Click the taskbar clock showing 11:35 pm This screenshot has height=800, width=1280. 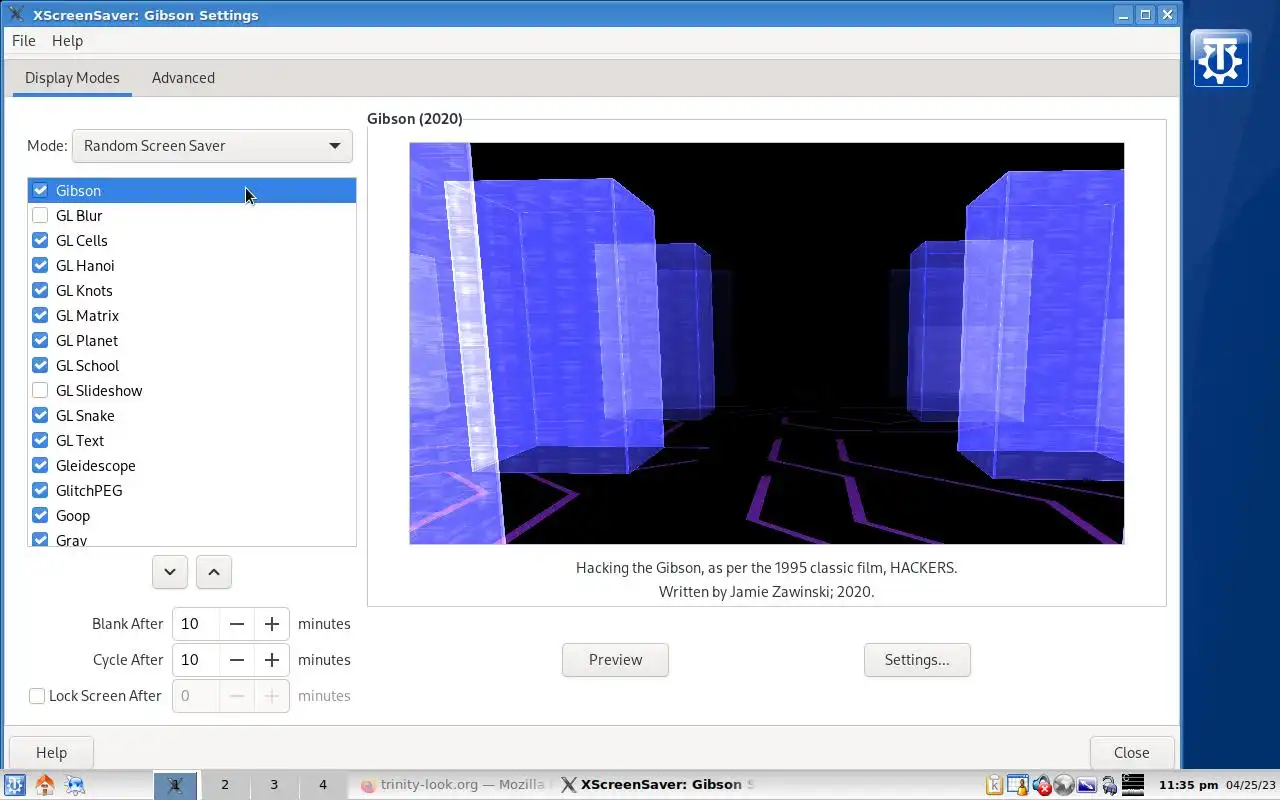pyautogui.click(x=1188, y=785)
